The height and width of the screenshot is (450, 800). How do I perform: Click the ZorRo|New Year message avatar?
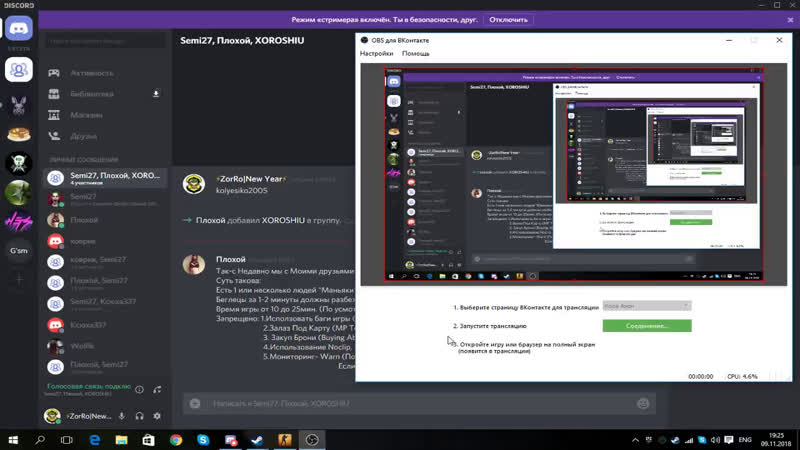[194, 184]
